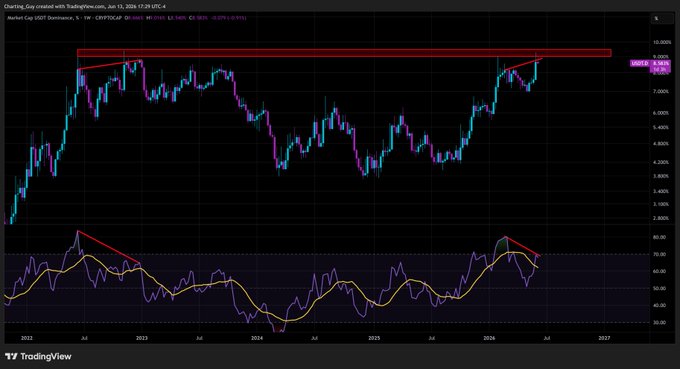Click the 80.00 RSI scale label
Screen dimensions: 680x369
[659, 237]
